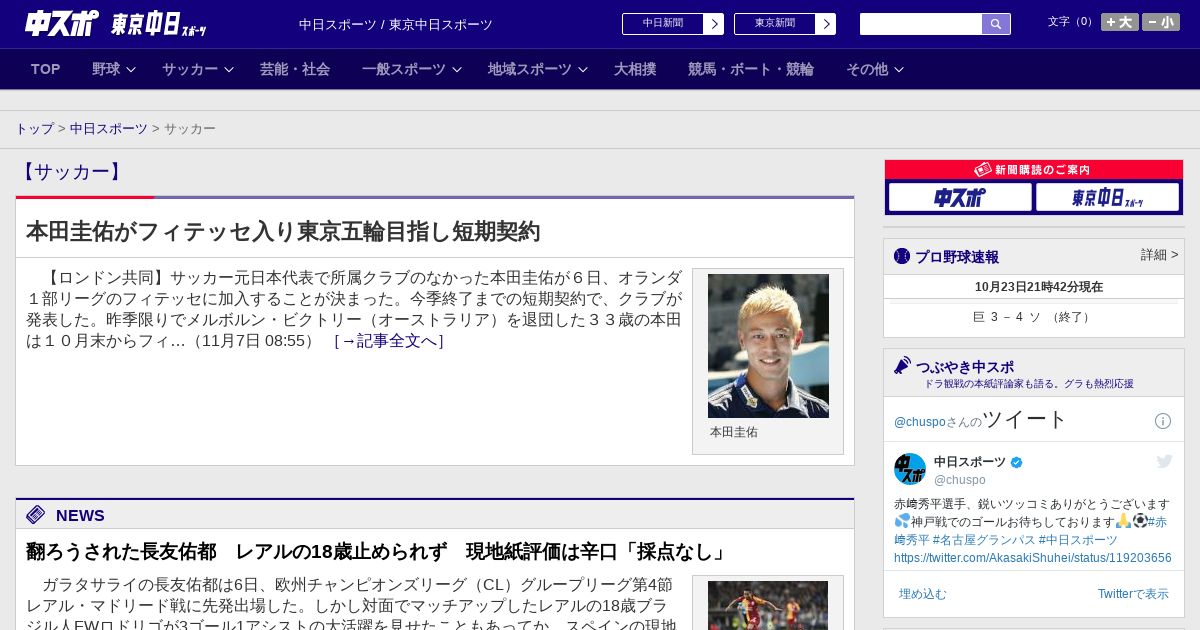The height and width of the screenshot is (630, 1200).
Task: Click arrow next to 東京新聞
Action: 826,24
